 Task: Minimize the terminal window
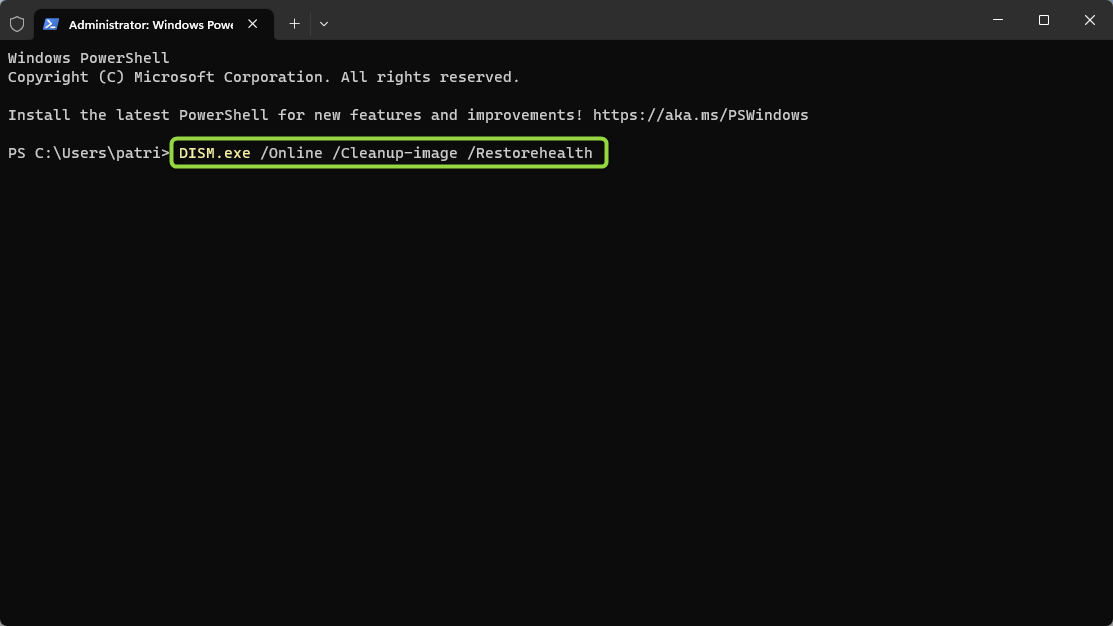click(x=998, y=20)
